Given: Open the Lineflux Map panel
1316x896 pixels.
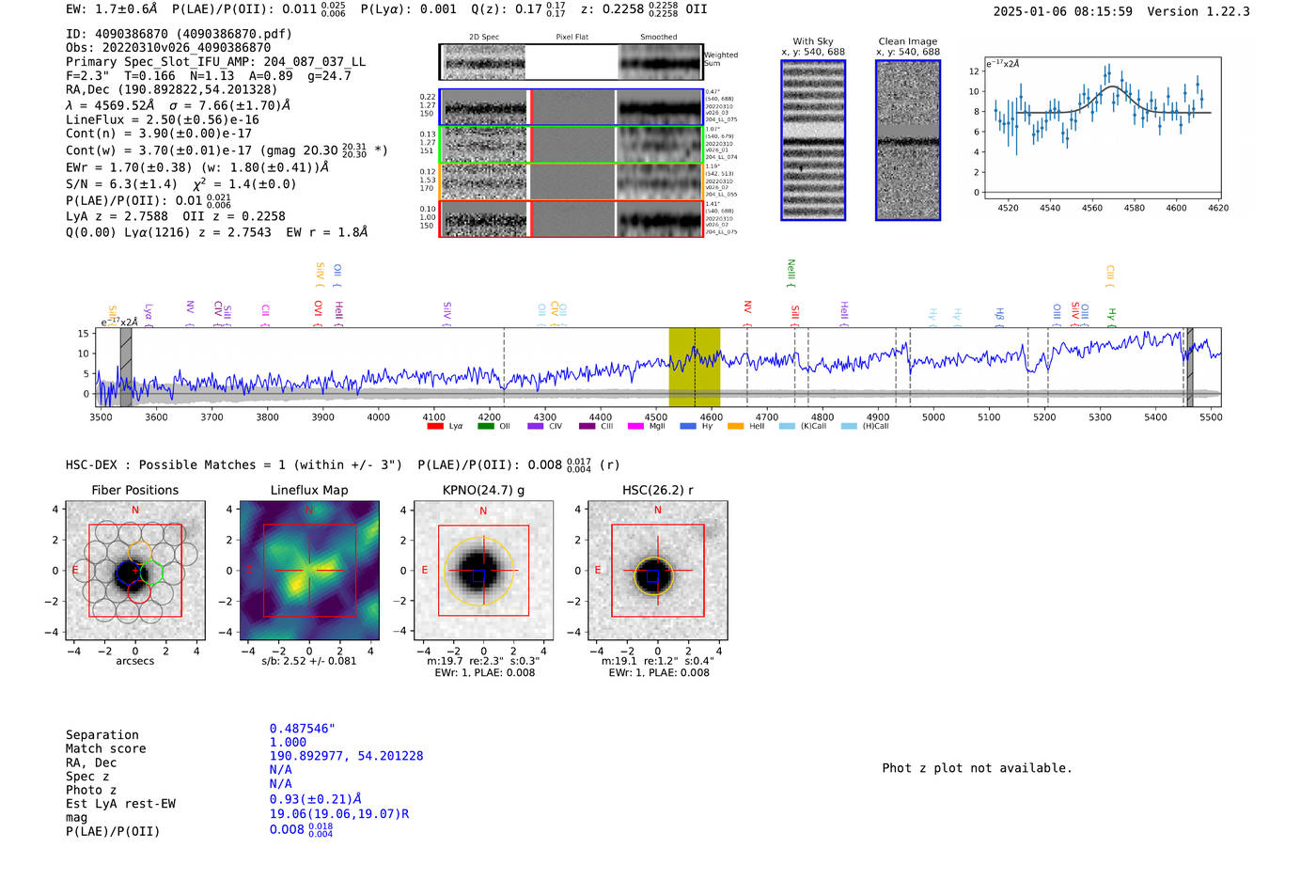Looking at the screenshot, I should coord(309,571).
